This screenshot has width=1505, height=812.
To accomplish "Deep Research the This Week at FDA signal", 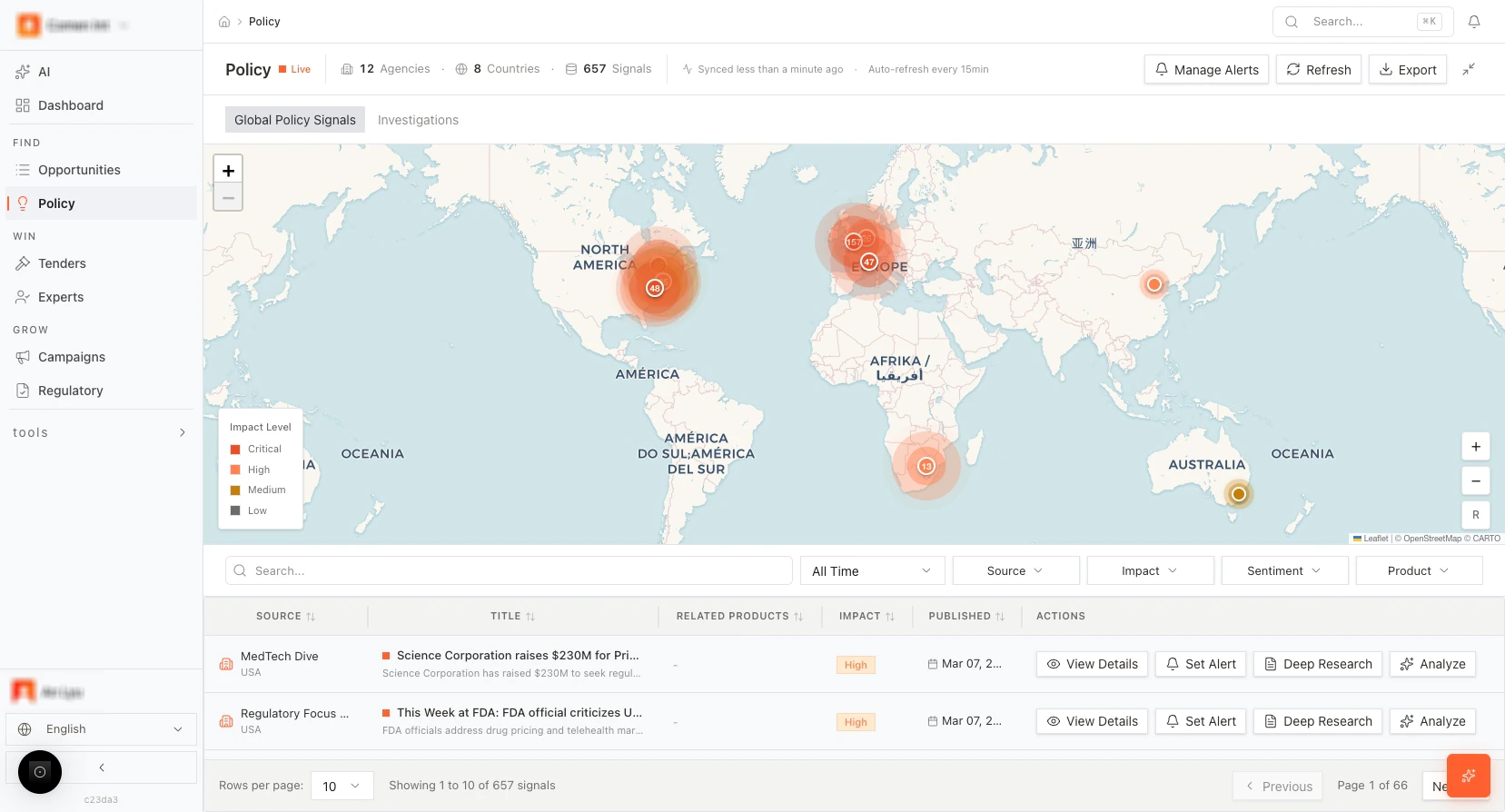I will point(1318,721).
